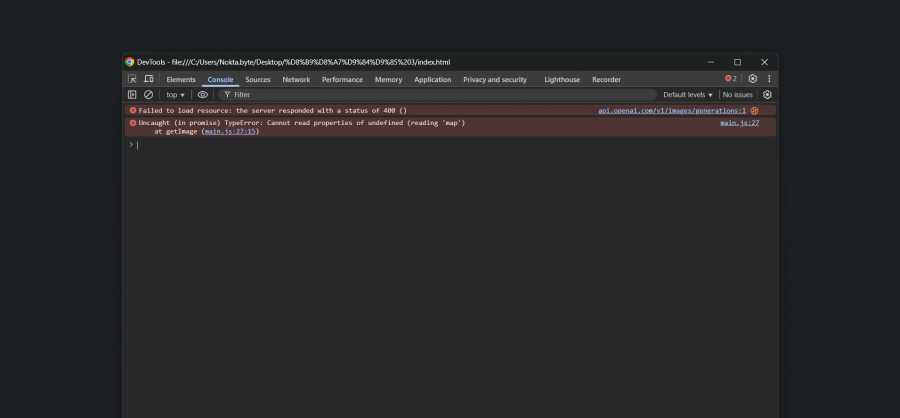Follow the main.js:27:15 stack trace link
The width and height of the screenshot is (900, 418).
(x=229, y=131)
